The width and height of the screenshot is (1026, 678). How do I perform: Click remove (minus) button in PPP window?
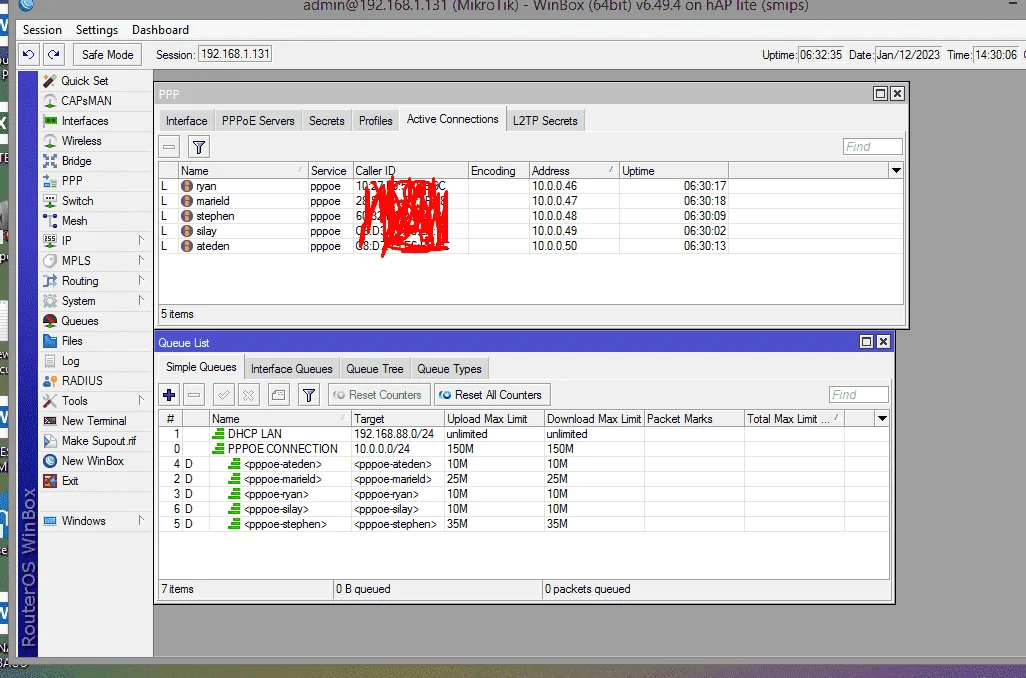point(169,147)
